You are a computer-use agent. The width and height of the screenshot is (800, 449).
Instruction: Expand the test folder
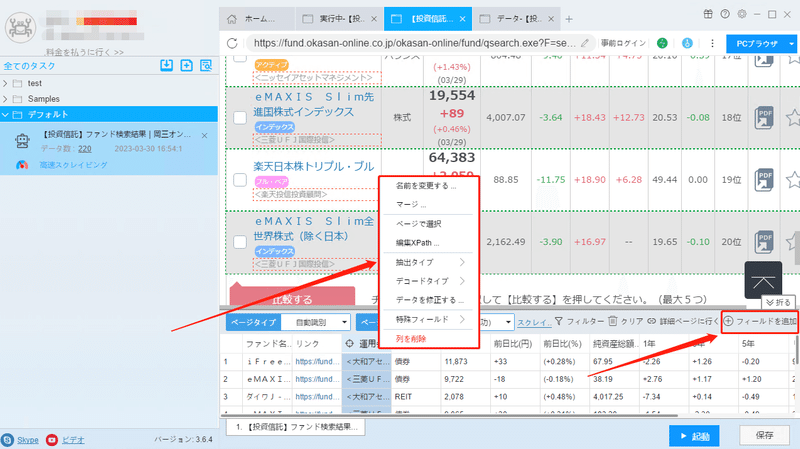[5, 83]
